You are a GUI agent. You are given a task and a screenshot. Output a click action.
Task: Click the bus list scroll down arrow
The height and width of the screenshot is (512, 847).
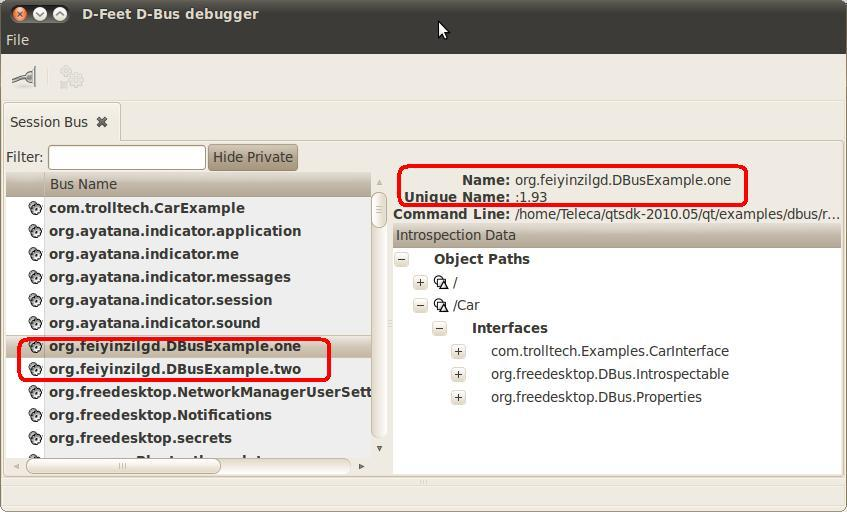(379, 448)
